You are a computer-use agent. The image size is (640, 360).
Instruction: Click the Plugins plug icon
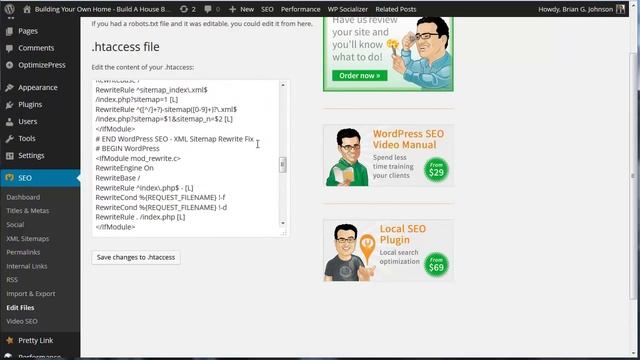coord(9,104)
